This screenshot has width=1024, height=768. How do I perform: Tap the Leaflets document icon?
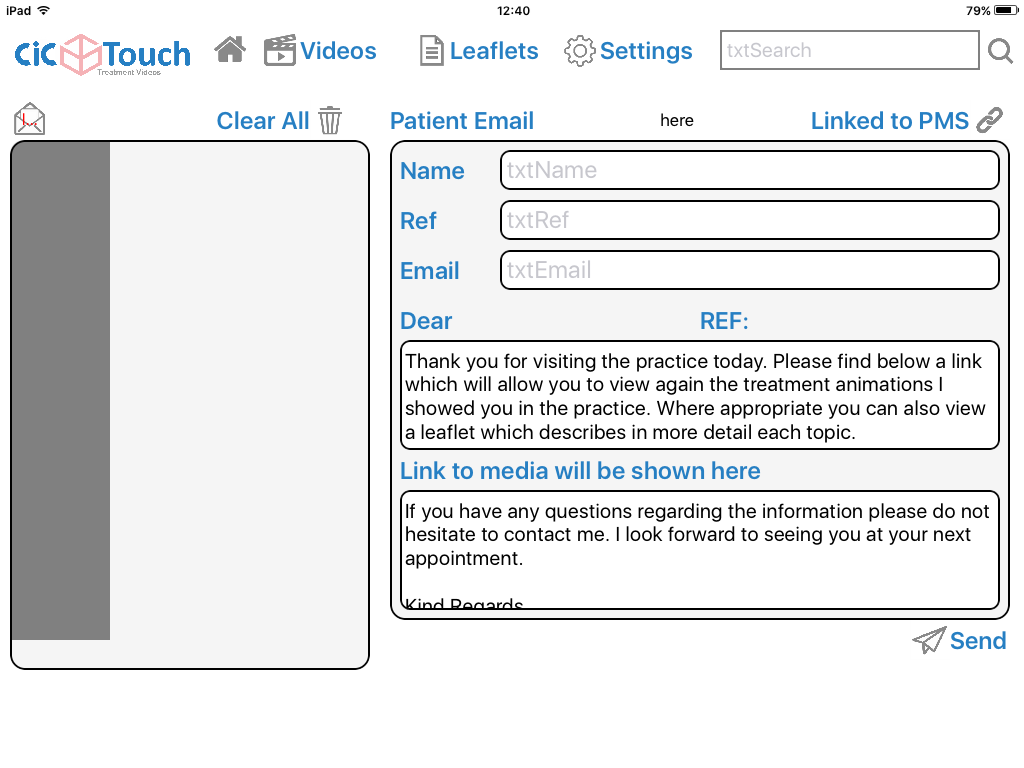(x=432, y=51)
